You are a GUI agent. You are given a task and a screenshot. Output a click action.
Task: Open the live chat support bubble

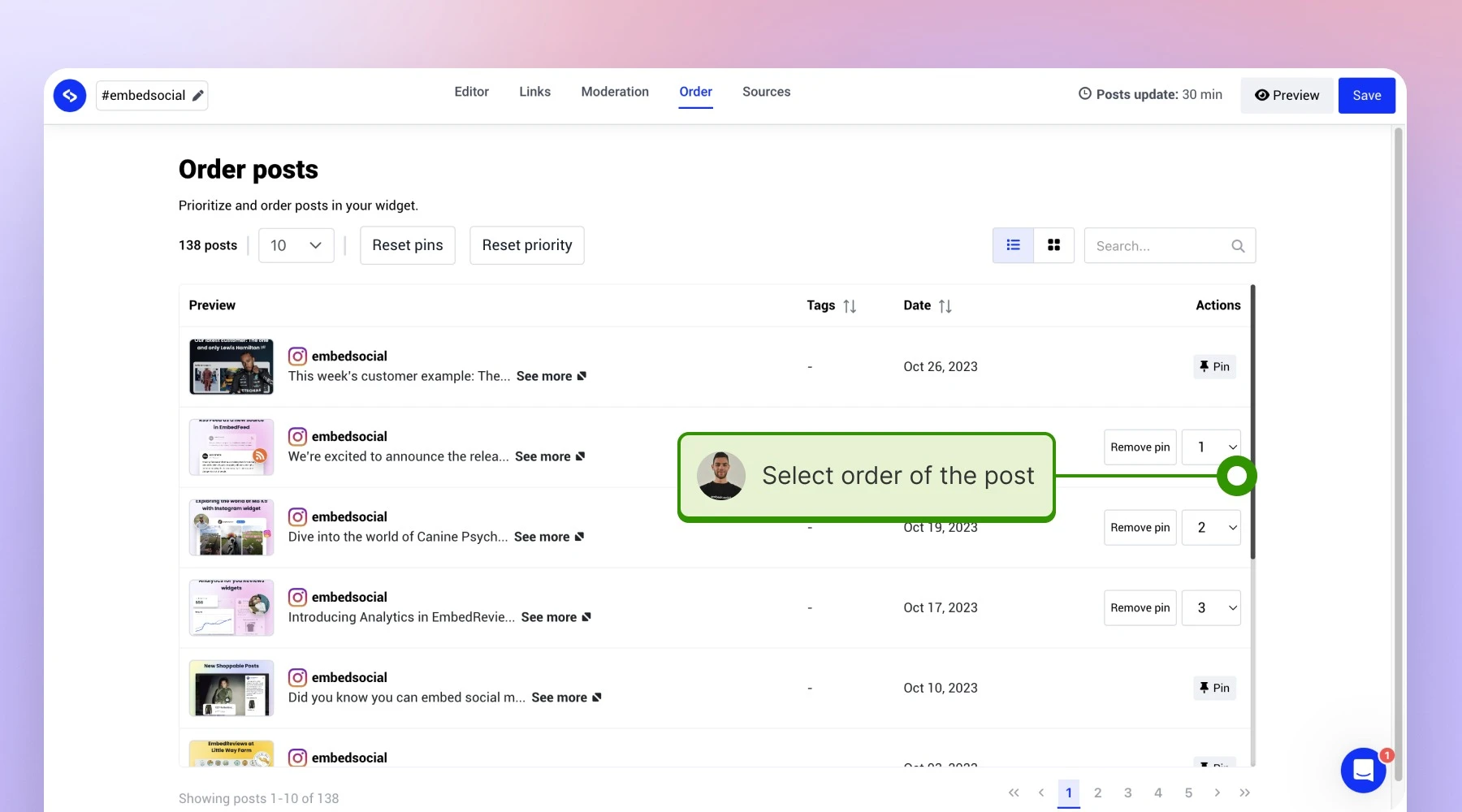[1364, 770]
